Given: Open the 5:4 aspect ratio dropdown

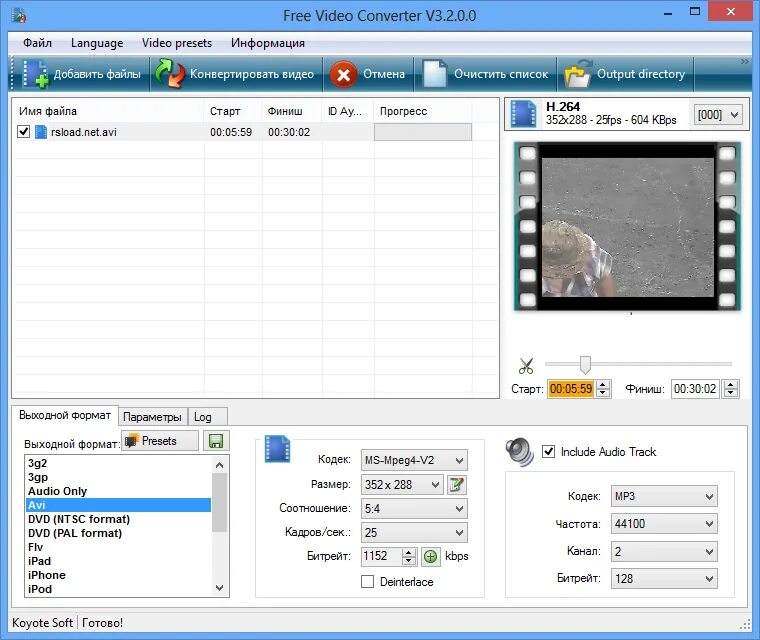Looking at the screenshot, I should pyautogui.click(x=414, y=509).
